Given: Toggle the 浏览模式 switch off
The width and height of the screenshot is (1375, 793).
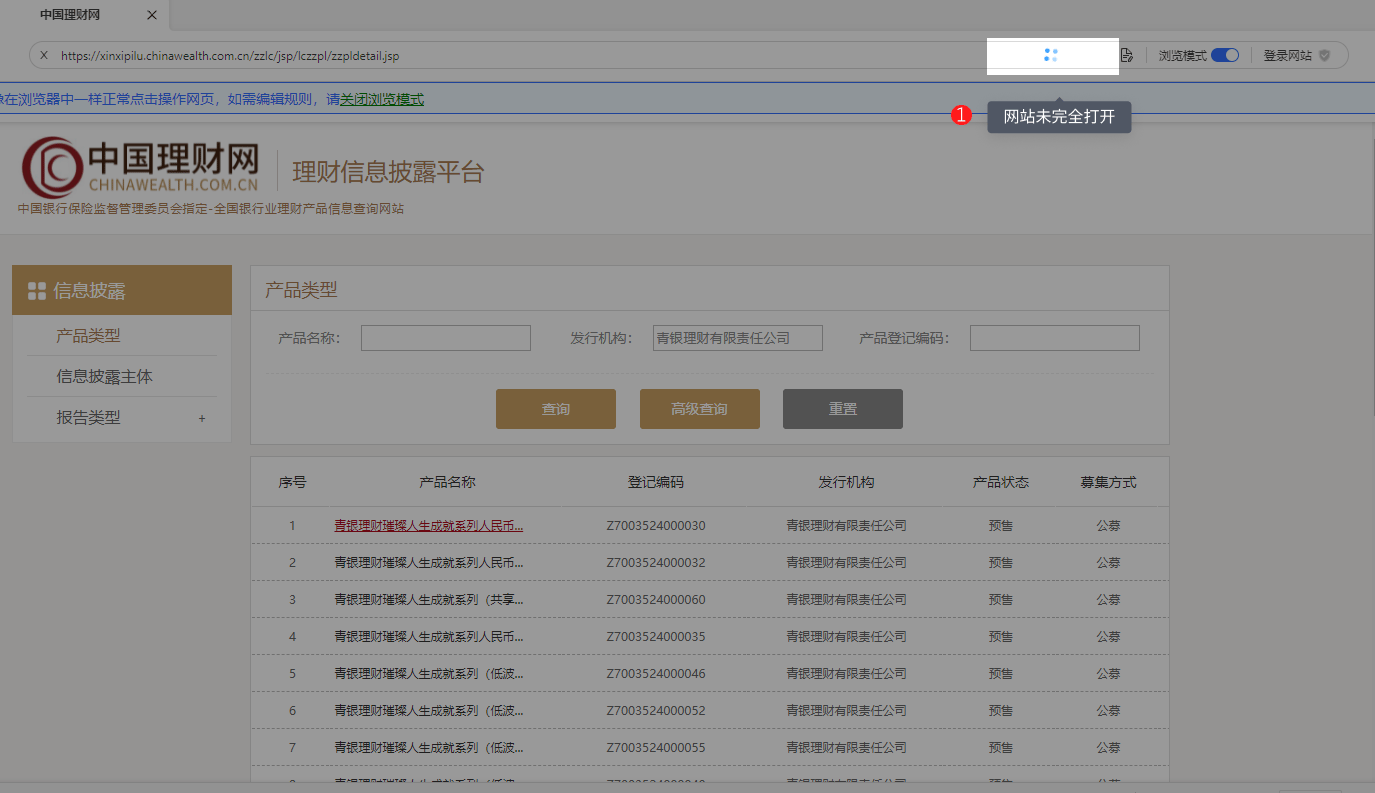Looking at the screenshot, I should point(1225,56).
